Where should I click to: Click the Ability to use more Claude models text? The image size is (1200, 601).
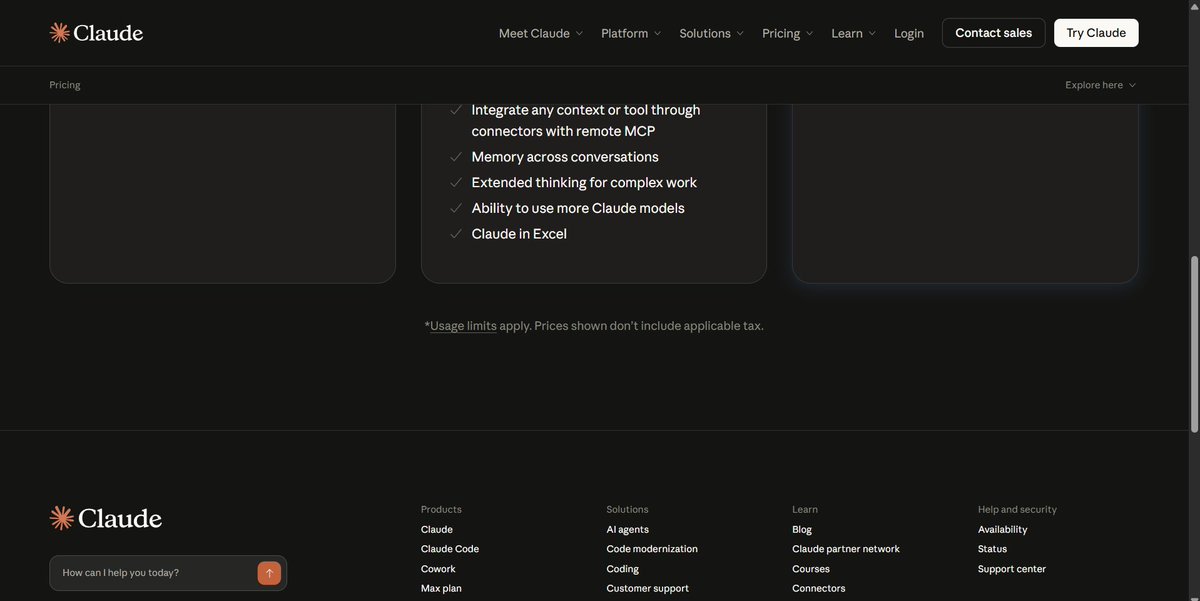click(x=578, y=208)
